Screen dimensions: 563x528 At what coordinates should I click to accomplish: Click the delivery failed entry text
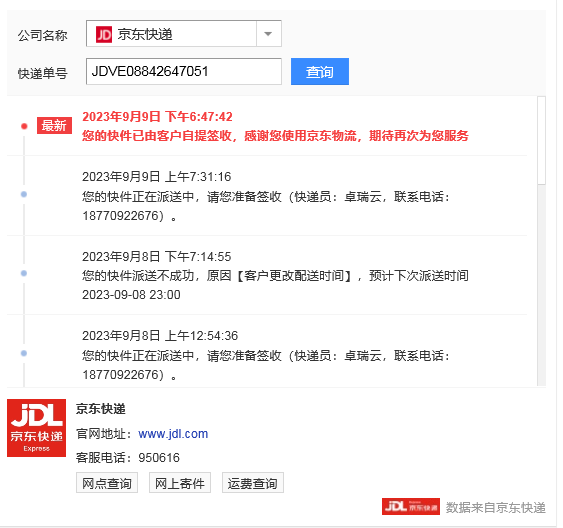coord(275,285)
